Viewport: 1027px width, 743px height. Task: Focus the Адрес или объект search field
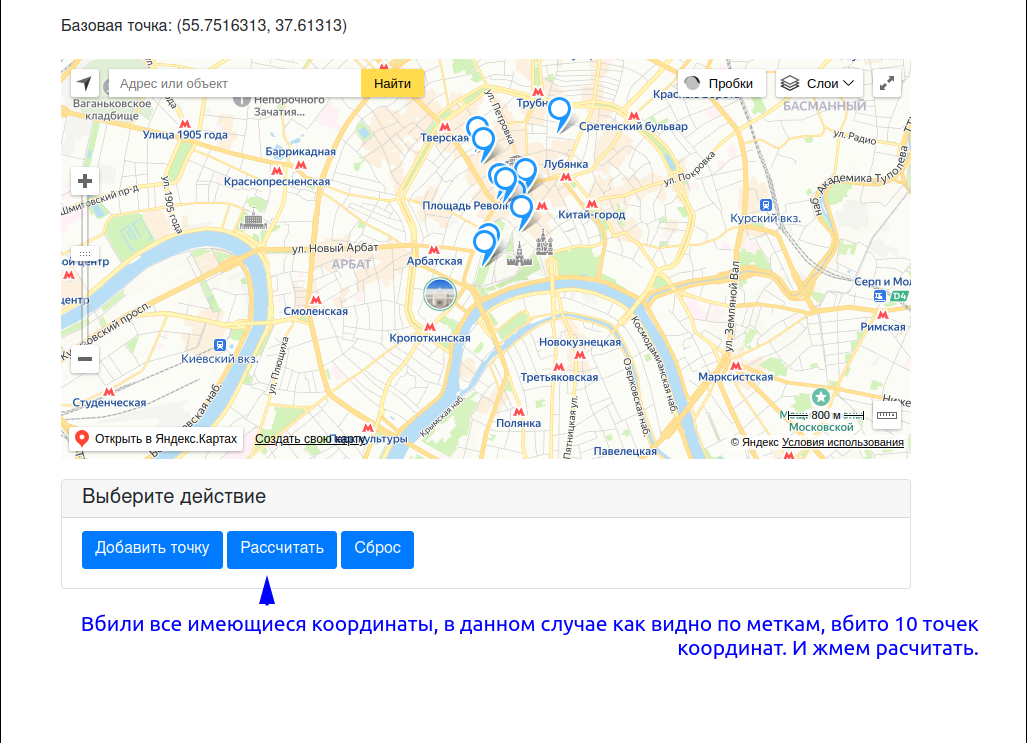pos(235,84)
